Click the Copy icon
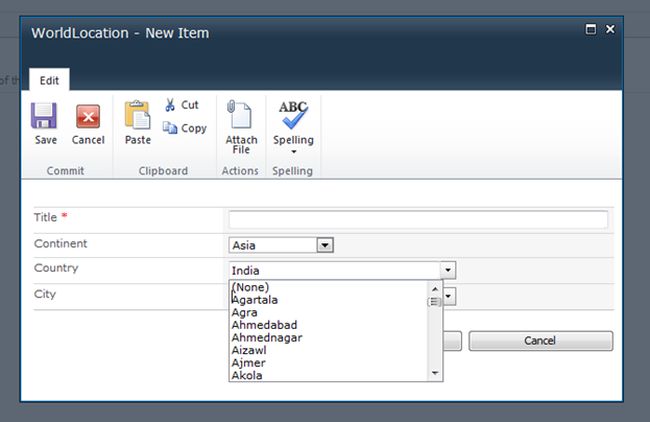This screenshot has width=650, height=422. 170,128
